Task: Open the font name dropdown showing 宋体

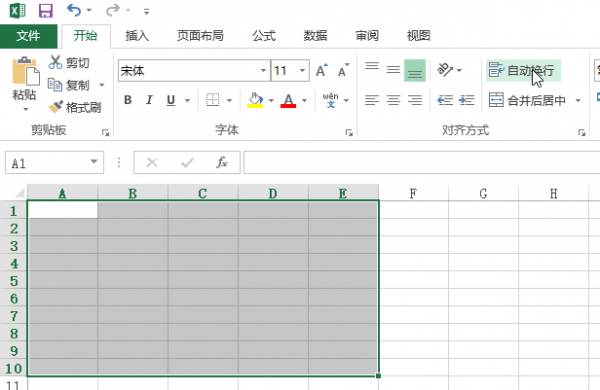Action: pos(263,70)
